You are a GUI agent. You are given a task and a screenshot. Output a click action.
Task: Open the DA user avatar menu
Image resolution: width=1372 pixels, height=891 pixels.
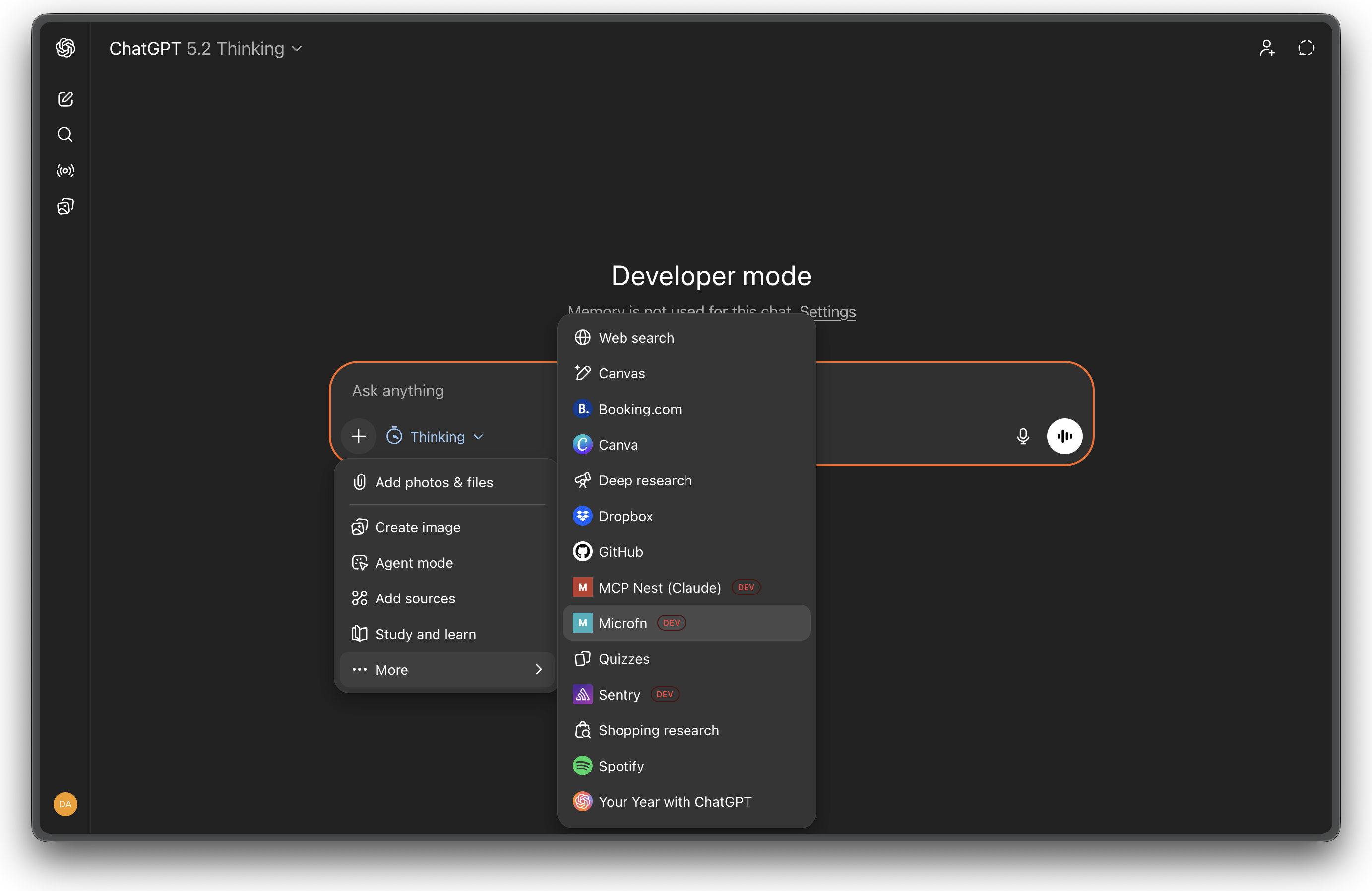(x=65, y=803)
